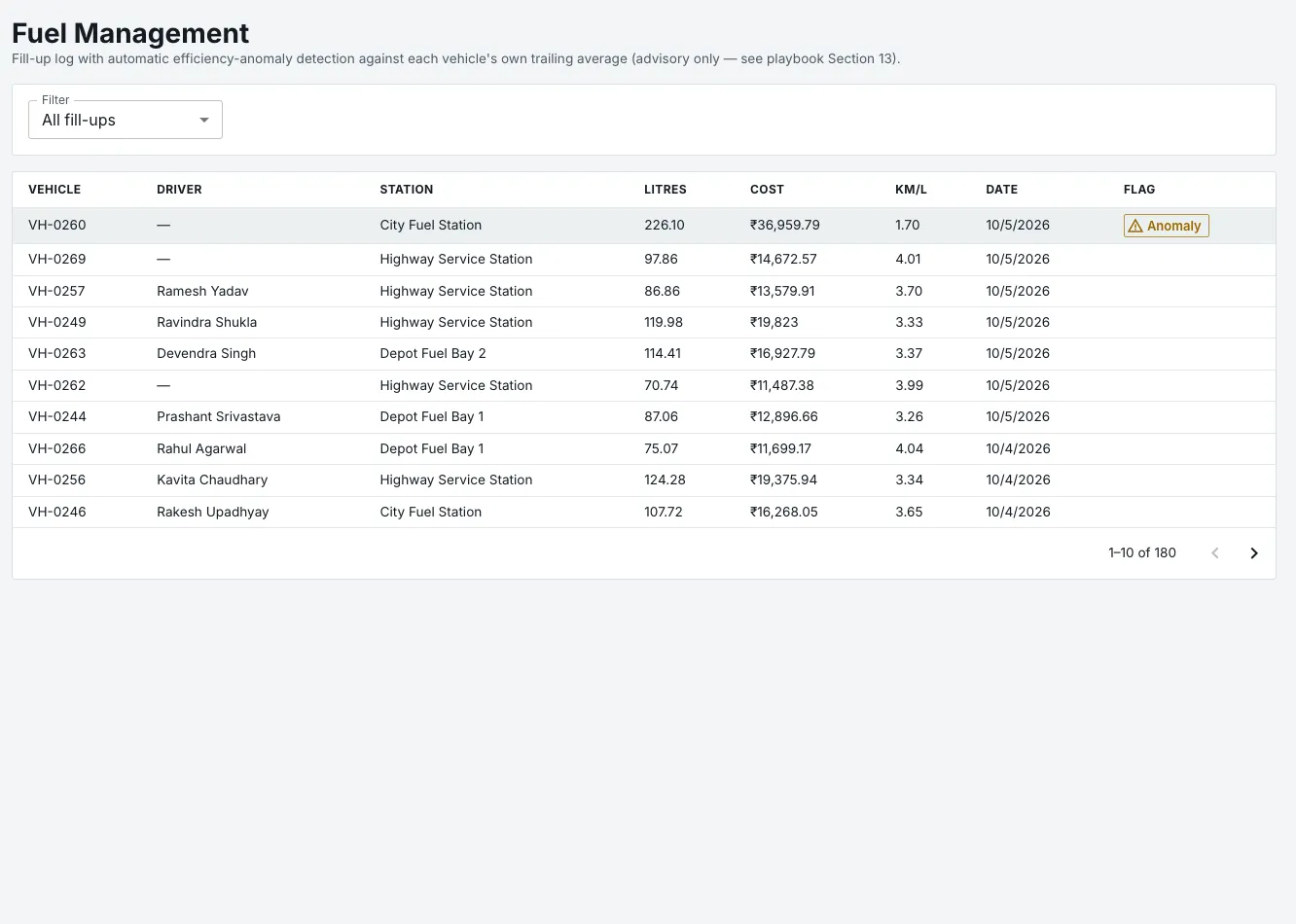Click driver Prashant Srivastava
Screen dimensions: 1296x924
click(219, 416)
